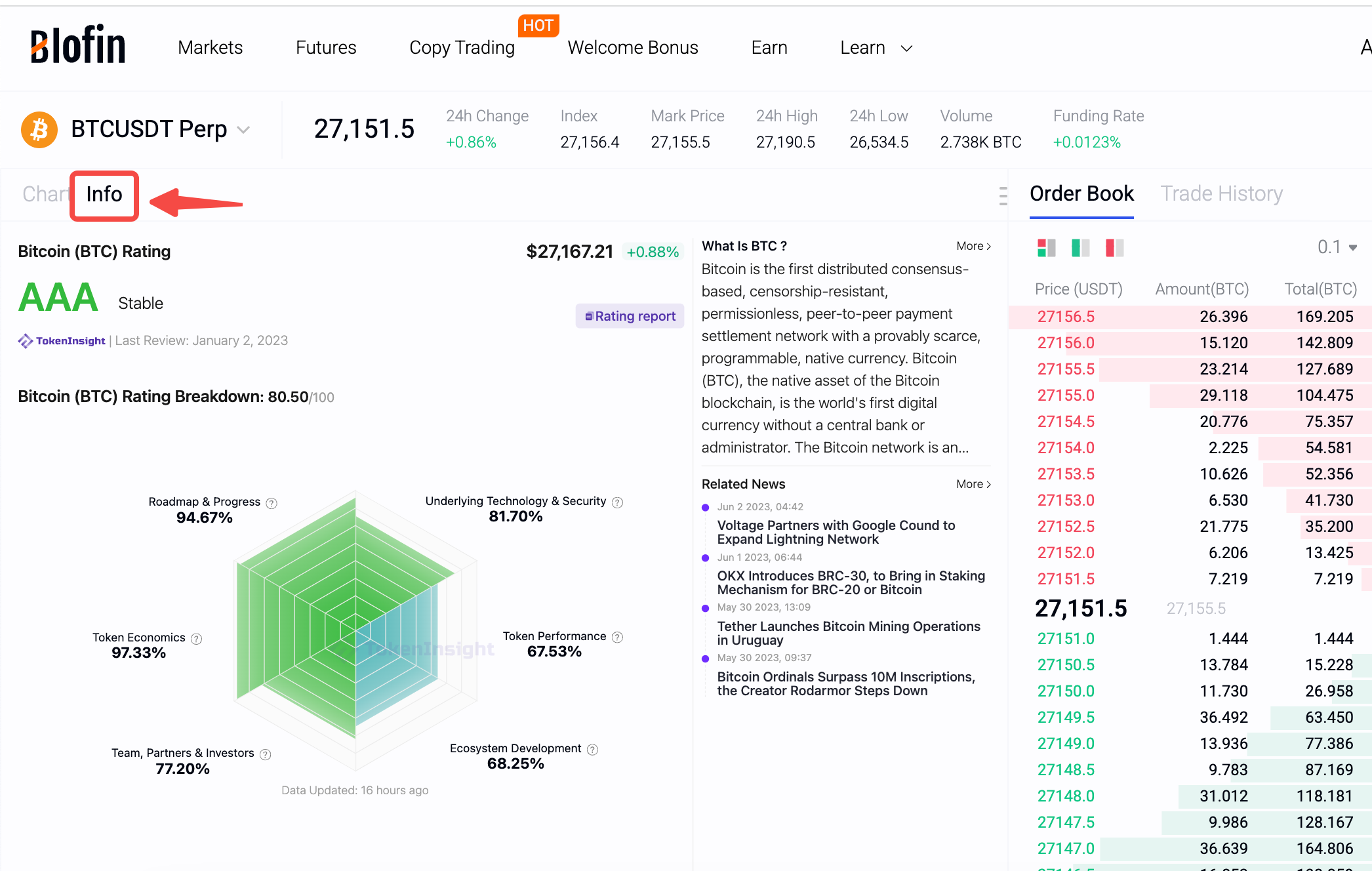Click the AAA rating grade
Image resolution: width=1372 pixels, height=871 pixels.
tap(58, 298)
